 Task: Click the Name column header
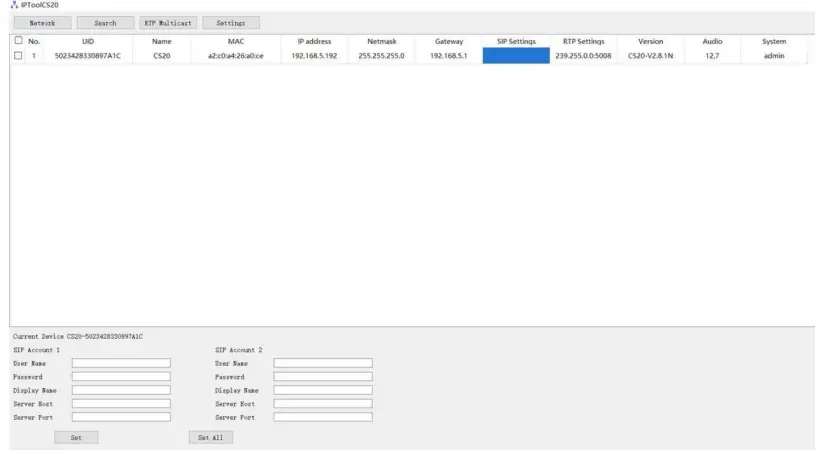pos(162,41)
